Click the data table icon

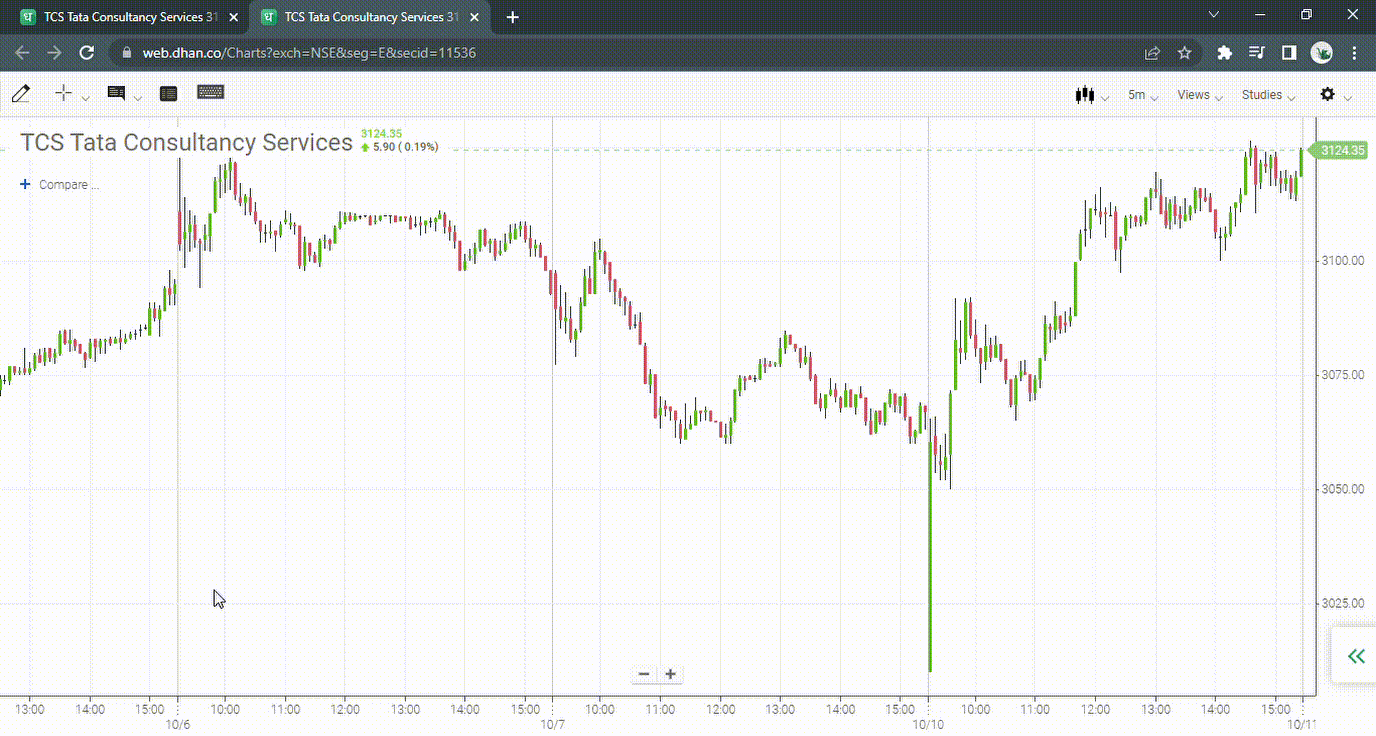[x=168, y=93]
